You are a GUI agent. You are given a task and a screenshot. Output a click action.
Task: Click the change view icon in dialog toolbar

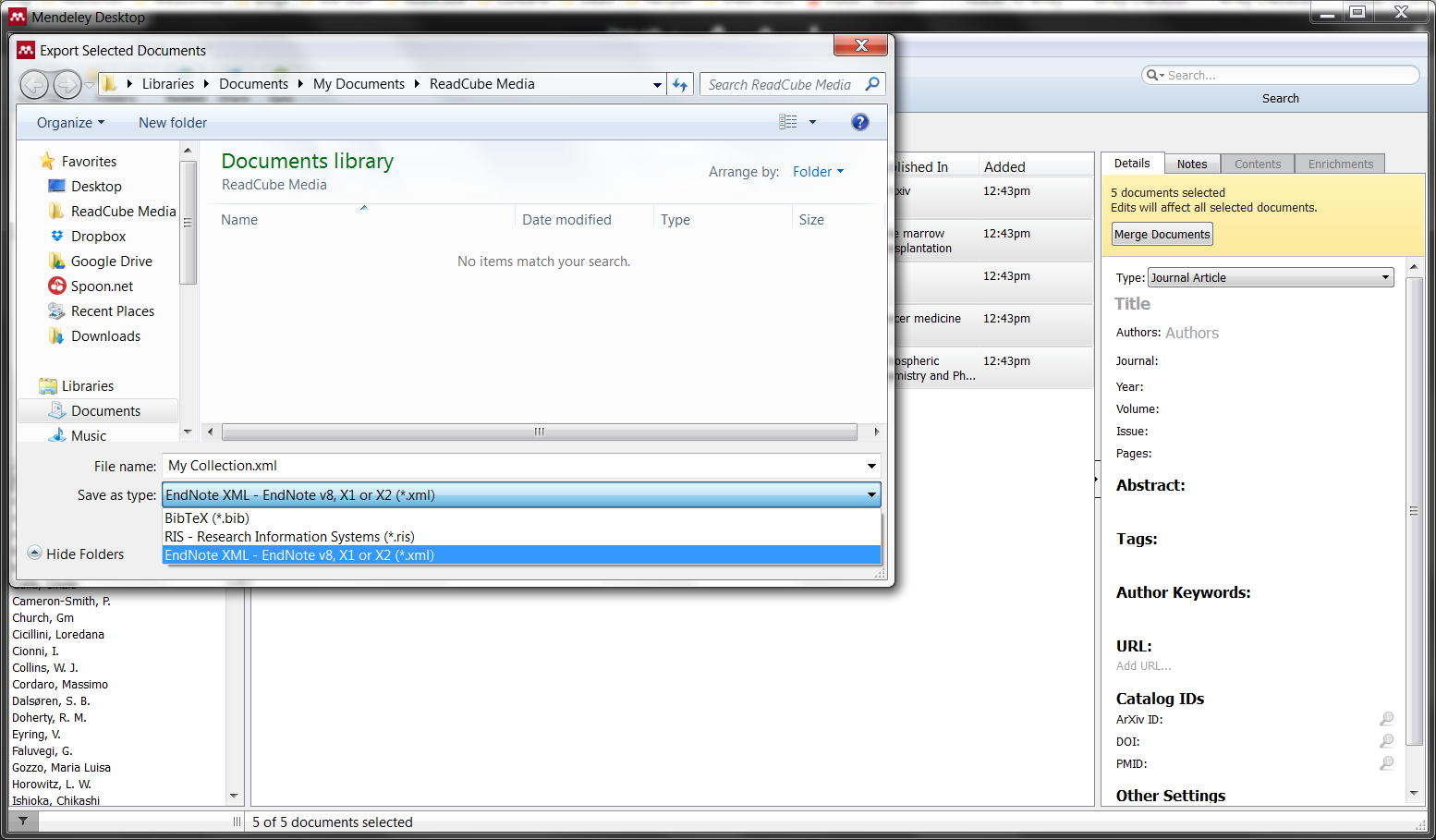[x=787, y=122]
